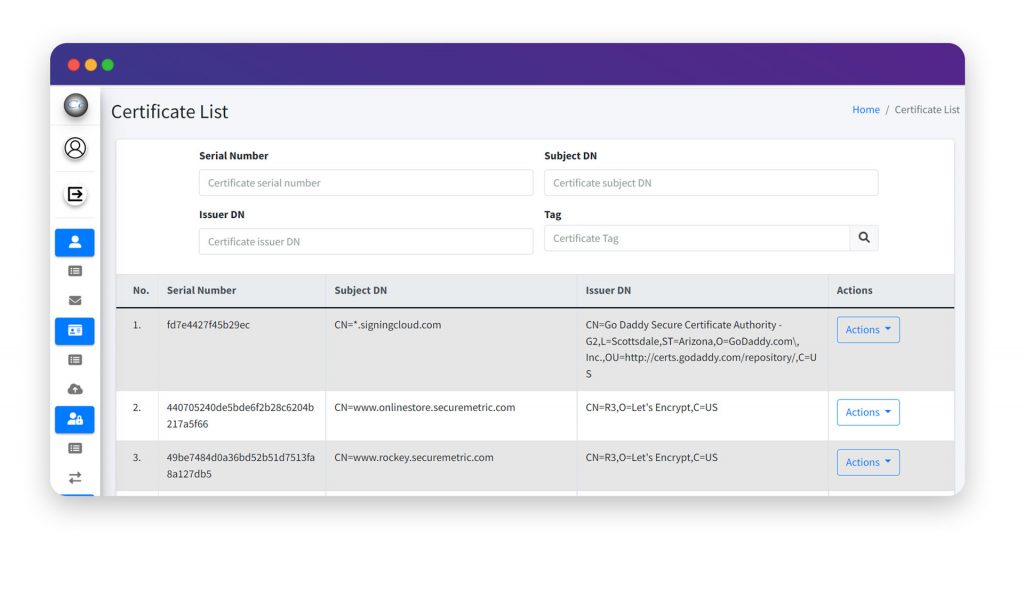Click the Subject DN search field

pyautogui.click(x=711, y=182)
